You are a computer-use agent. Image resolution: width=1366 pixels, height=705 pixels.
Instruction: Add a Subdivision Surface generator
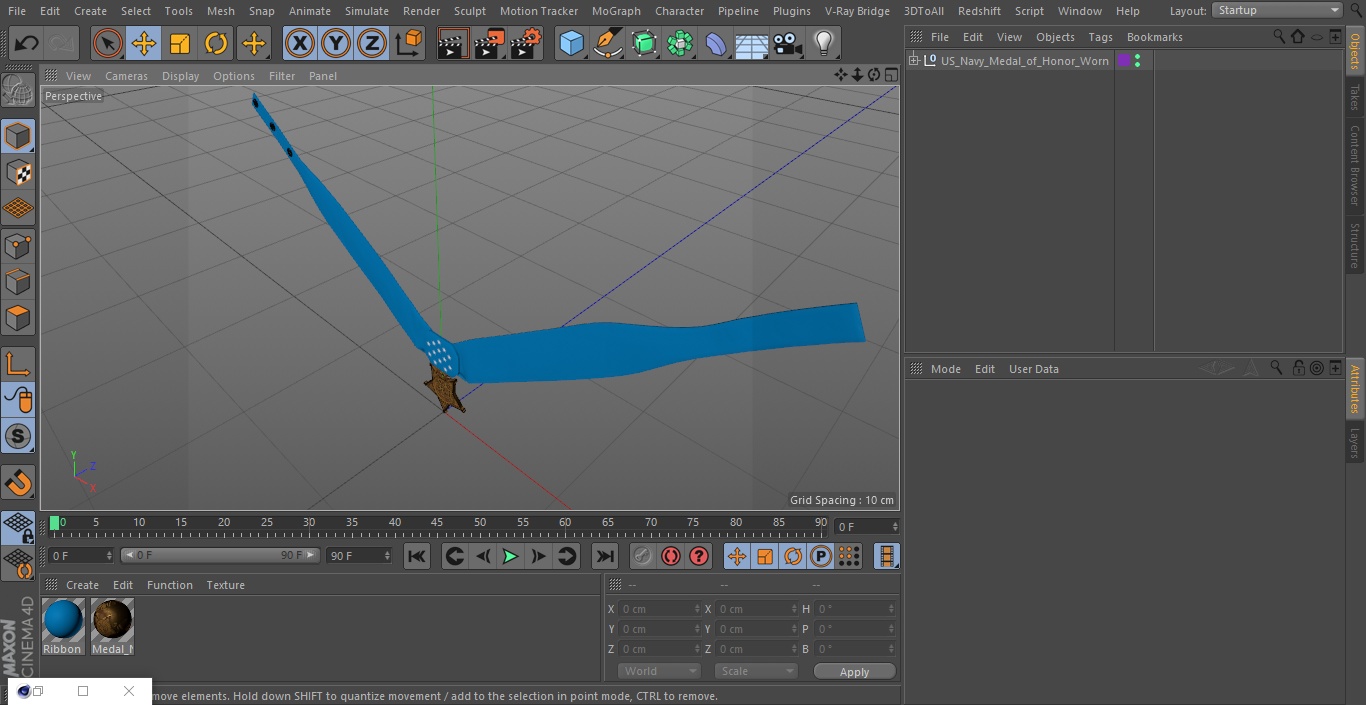pyautogui.click(x=644, y=44)
